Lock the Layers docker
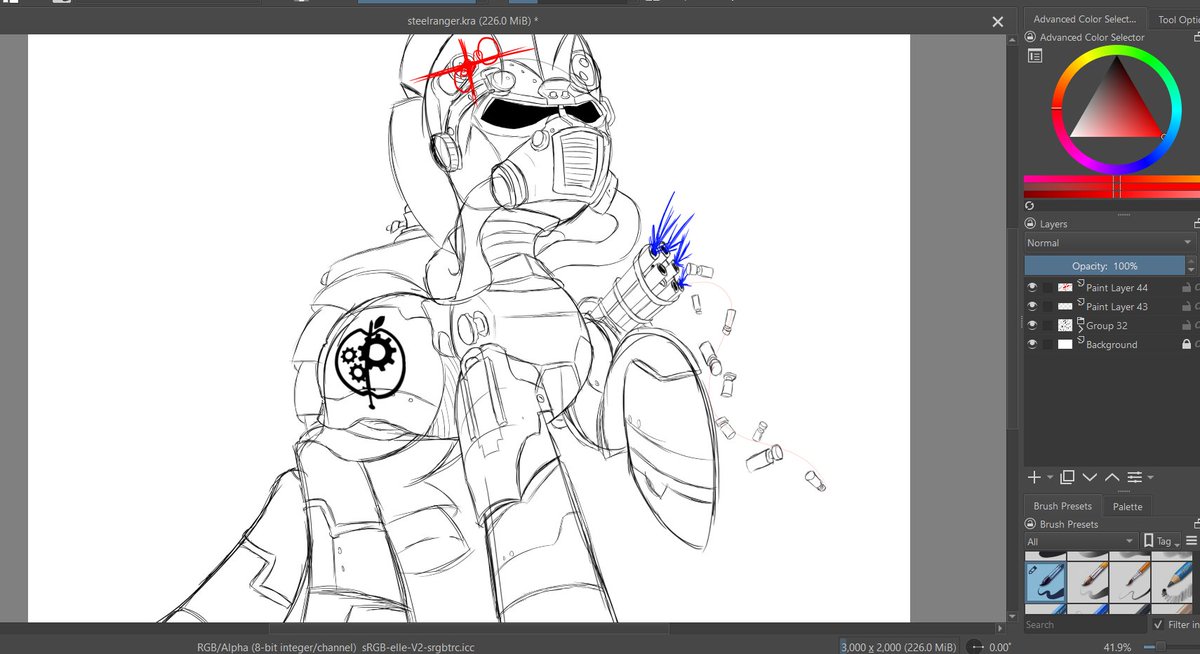 [x=1030, y=224]
